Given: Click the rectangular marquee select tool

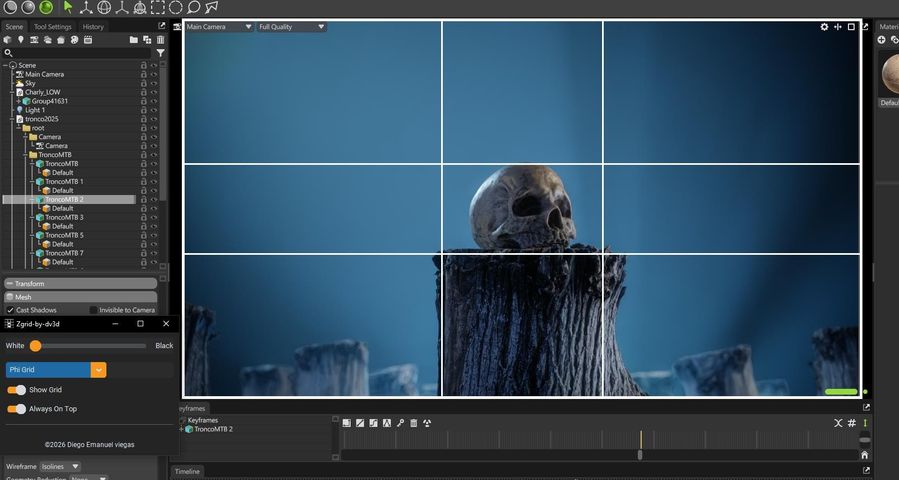Looking at the screenshot, I should (158, 7).
